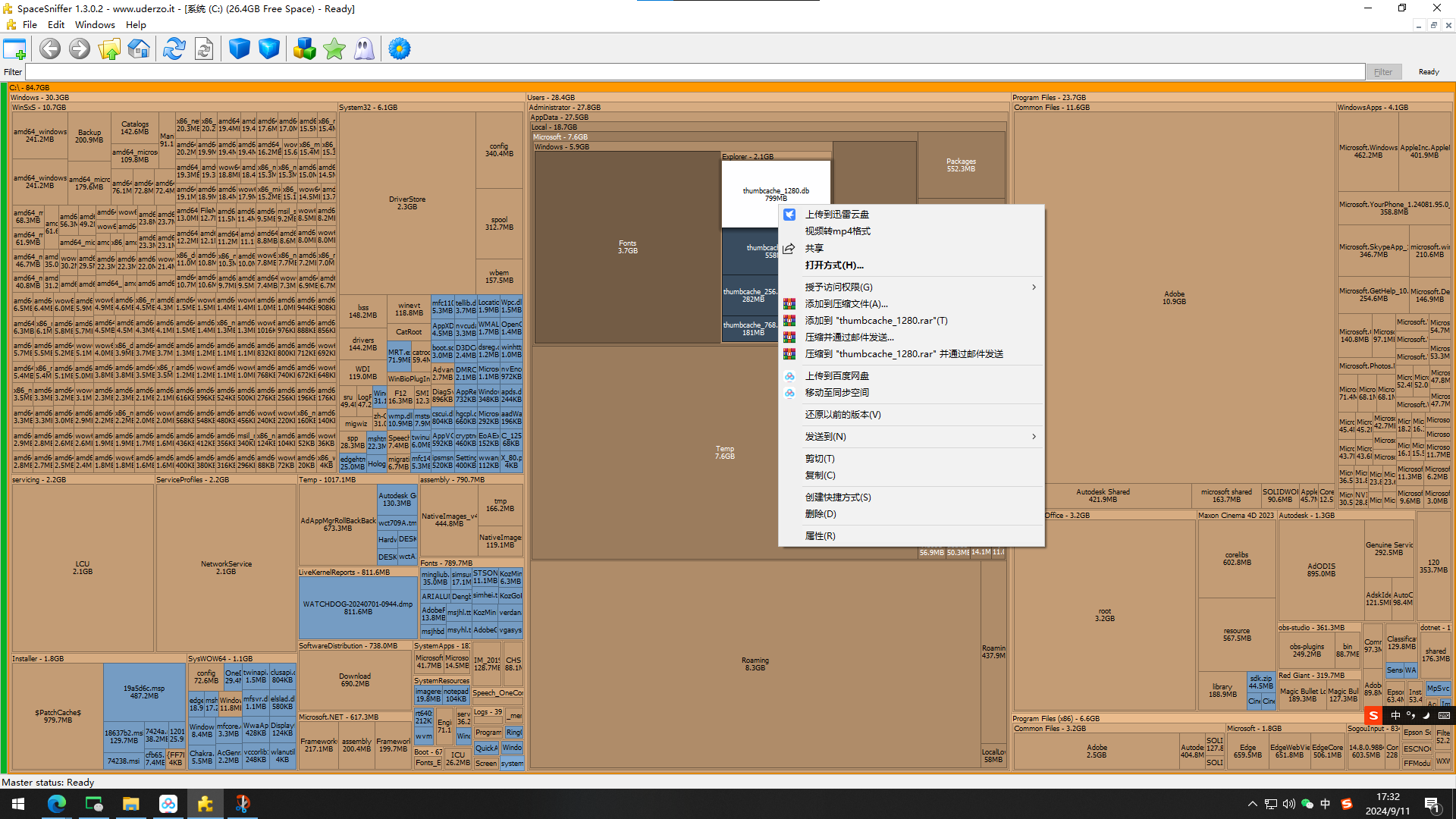The image size is (1456, 819).
Task: Show hidden tray icons via taskbar chevron
Action: pyautogui.click(x=1252, y=804)
